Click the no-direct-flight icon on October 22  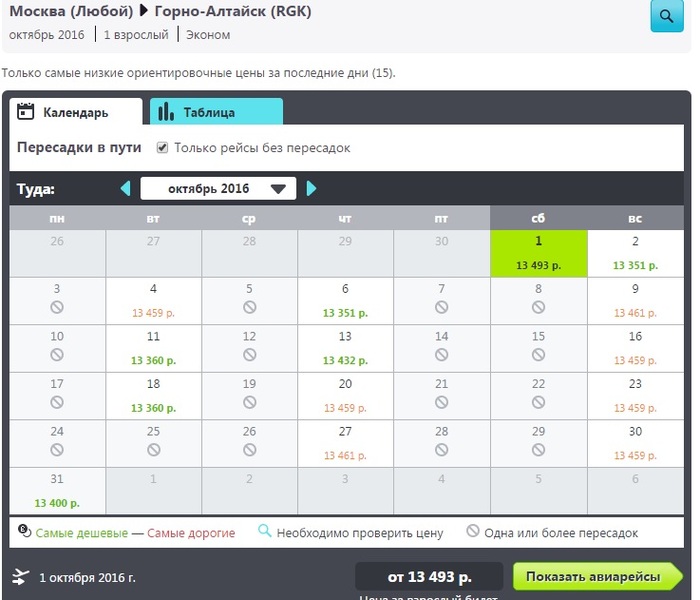pyautogui.click(x=538, y=402)
